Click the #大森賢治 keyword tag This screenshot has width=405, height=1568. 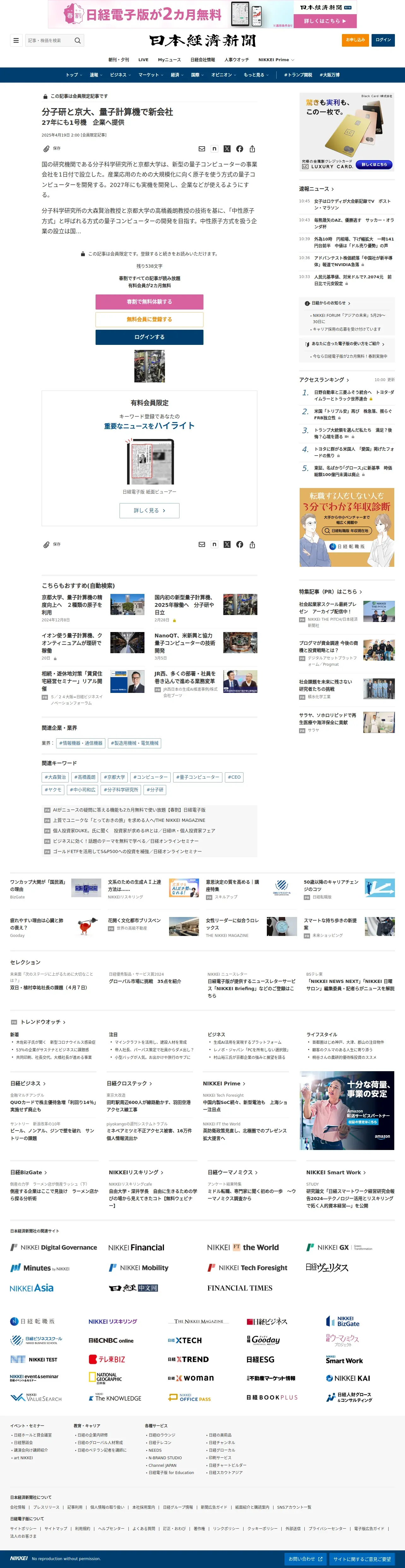(x=55, y=777)
